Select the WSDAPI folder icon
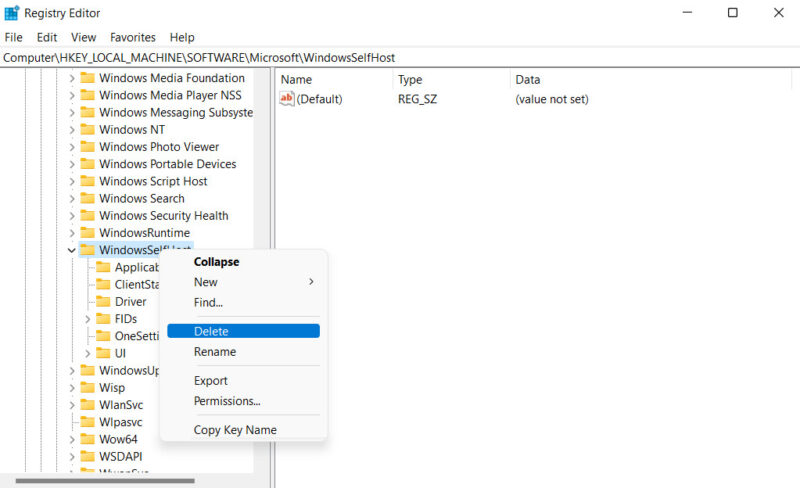 click(88, 456)
